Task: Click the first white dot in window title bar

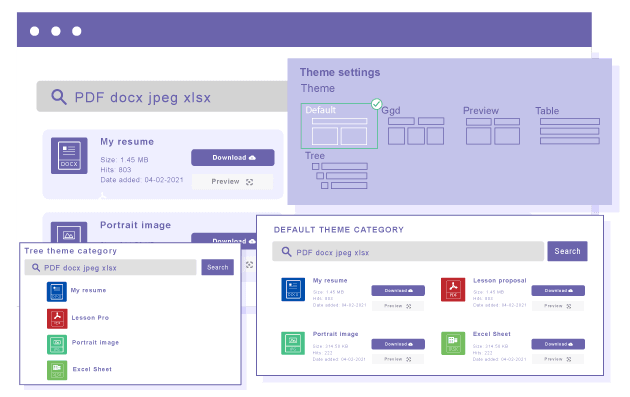Action: [35, 31]
